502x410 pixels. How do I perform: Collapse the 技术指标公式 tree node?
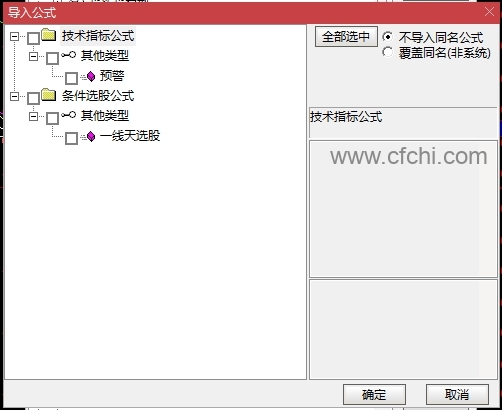14,36
